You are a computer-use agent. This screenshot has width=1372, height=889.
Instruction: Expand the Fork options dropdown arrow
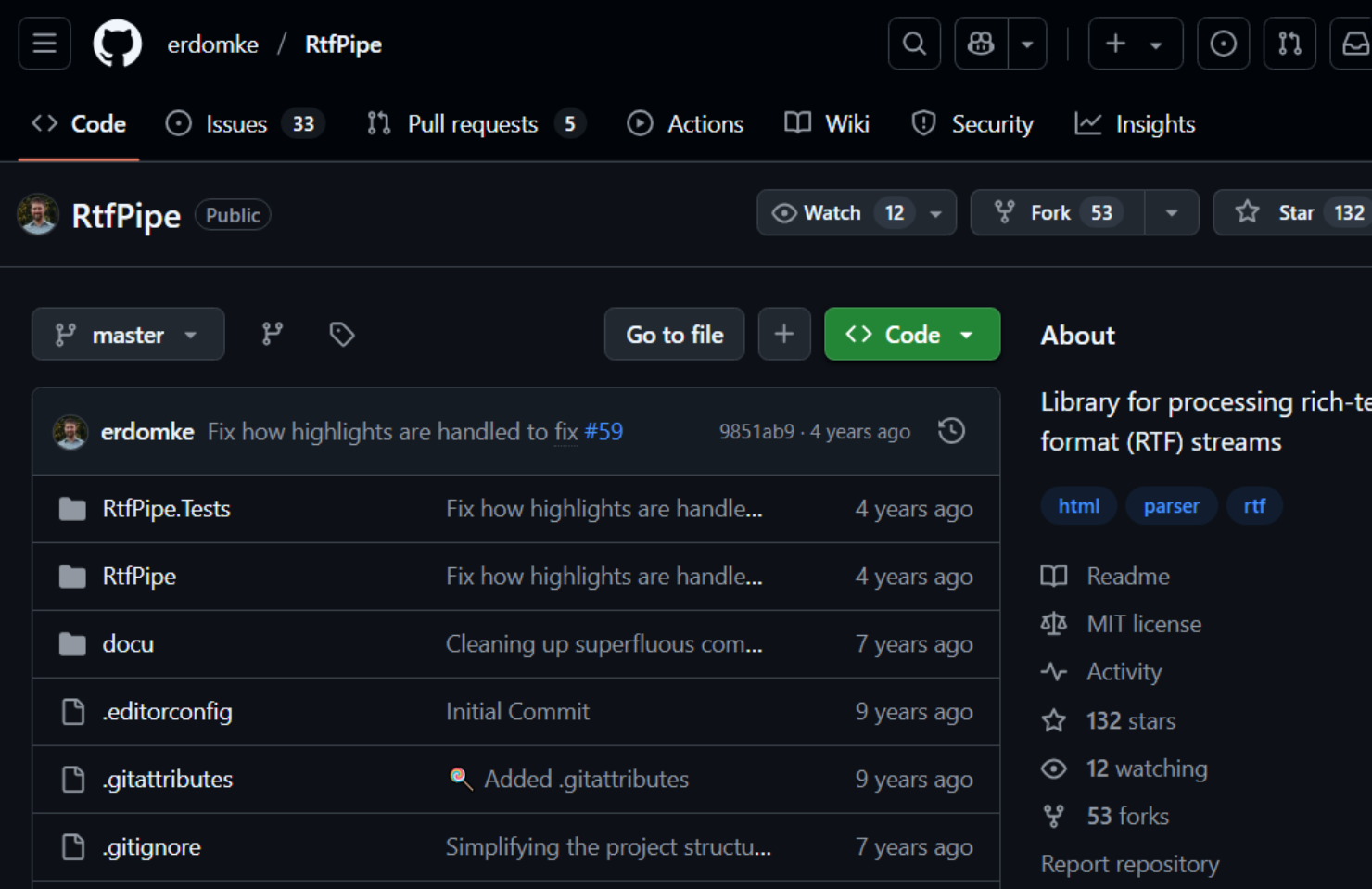click(1172, 213)
